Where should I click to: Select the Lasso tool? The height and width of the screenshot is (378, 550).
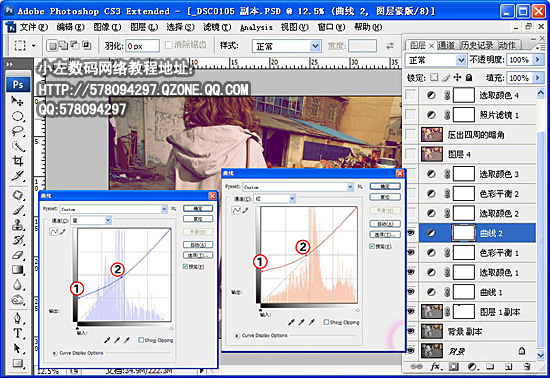(18, 131)
